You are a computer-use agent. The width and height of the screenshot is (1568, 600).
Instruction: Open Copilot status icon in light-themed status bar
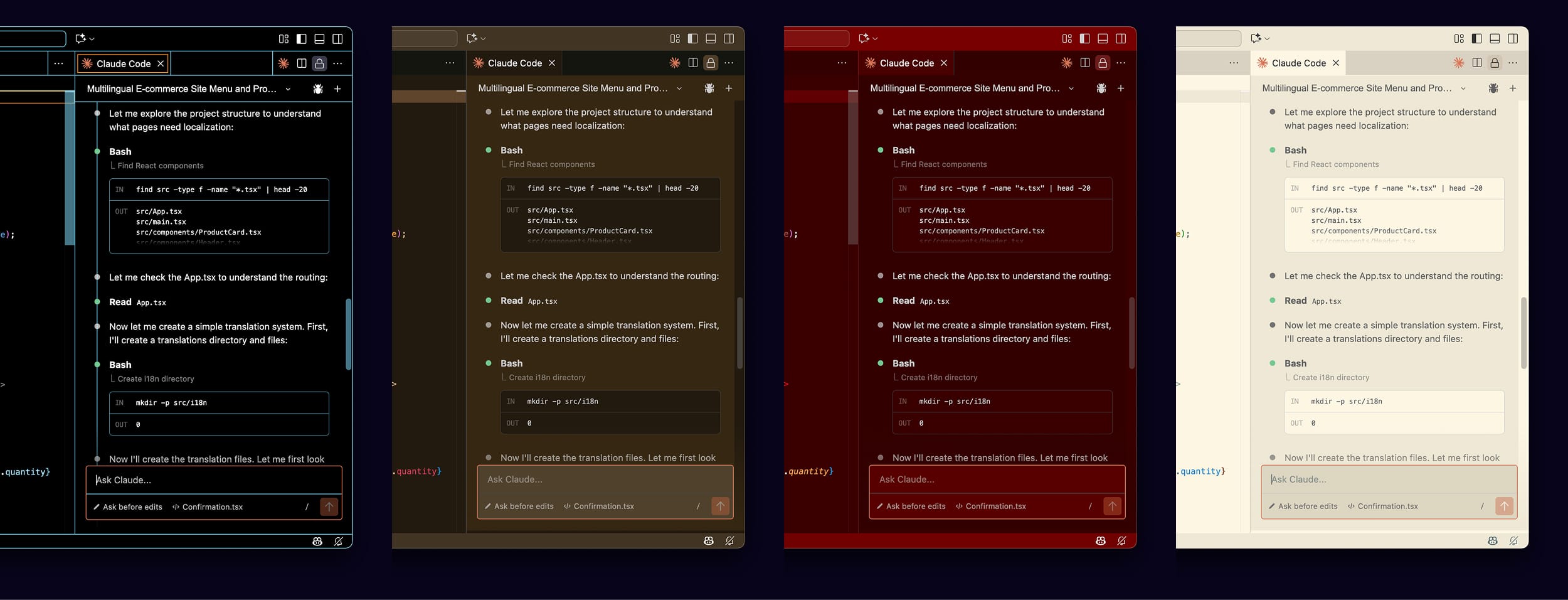[1492, 541]
